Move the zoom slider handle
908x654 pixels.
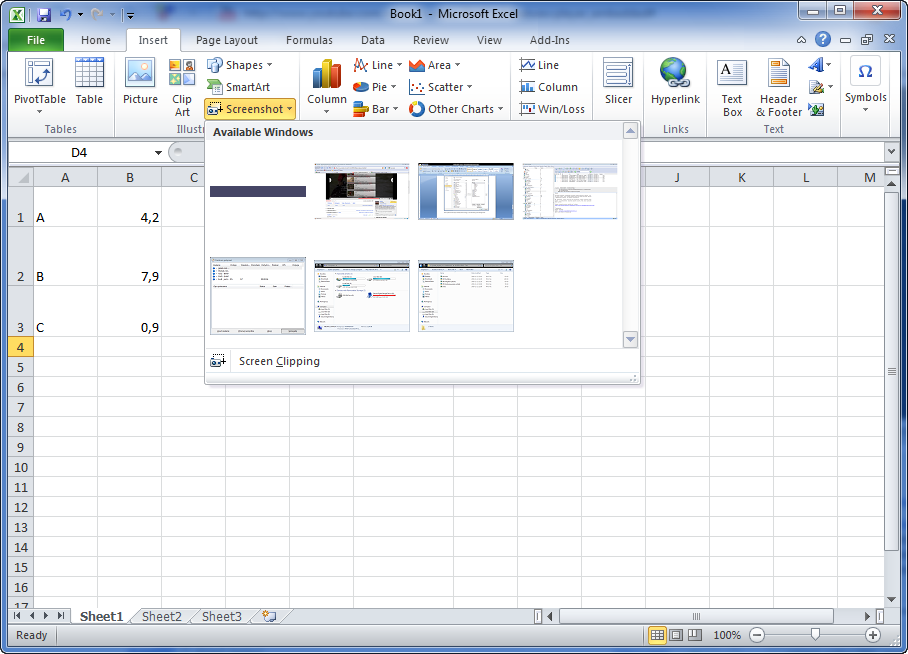pos(815,635)
